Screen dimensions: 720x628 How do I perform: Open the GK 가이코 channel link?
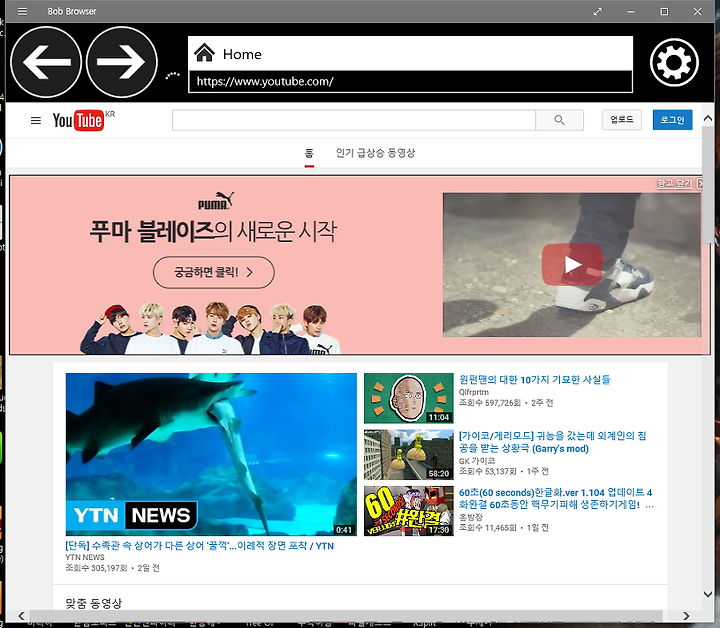pyautogui.click(x=477, y=460)
